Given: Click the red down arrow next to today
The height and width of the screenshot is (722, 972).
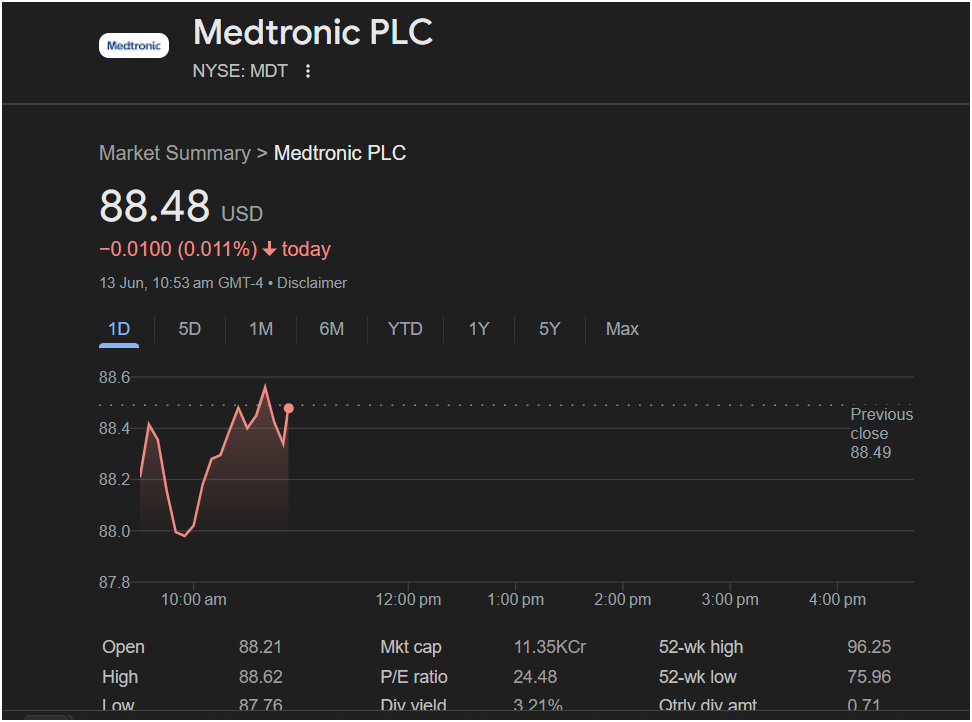Looking at the screenshot, I should coord(269,250).
